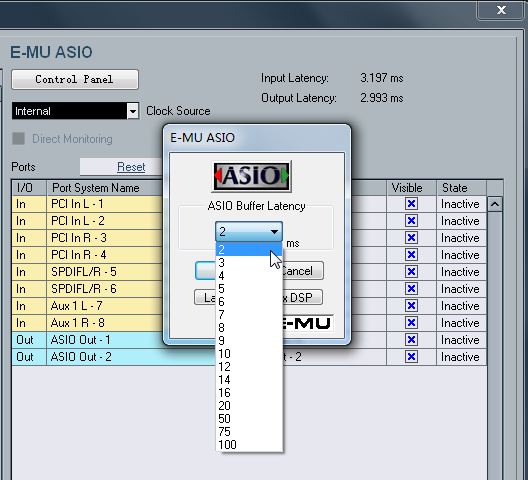Screen dimensions: 528x480
Task: Toggle Visible checkbox for Aux 1 L - 7
Action: (411, 306)
